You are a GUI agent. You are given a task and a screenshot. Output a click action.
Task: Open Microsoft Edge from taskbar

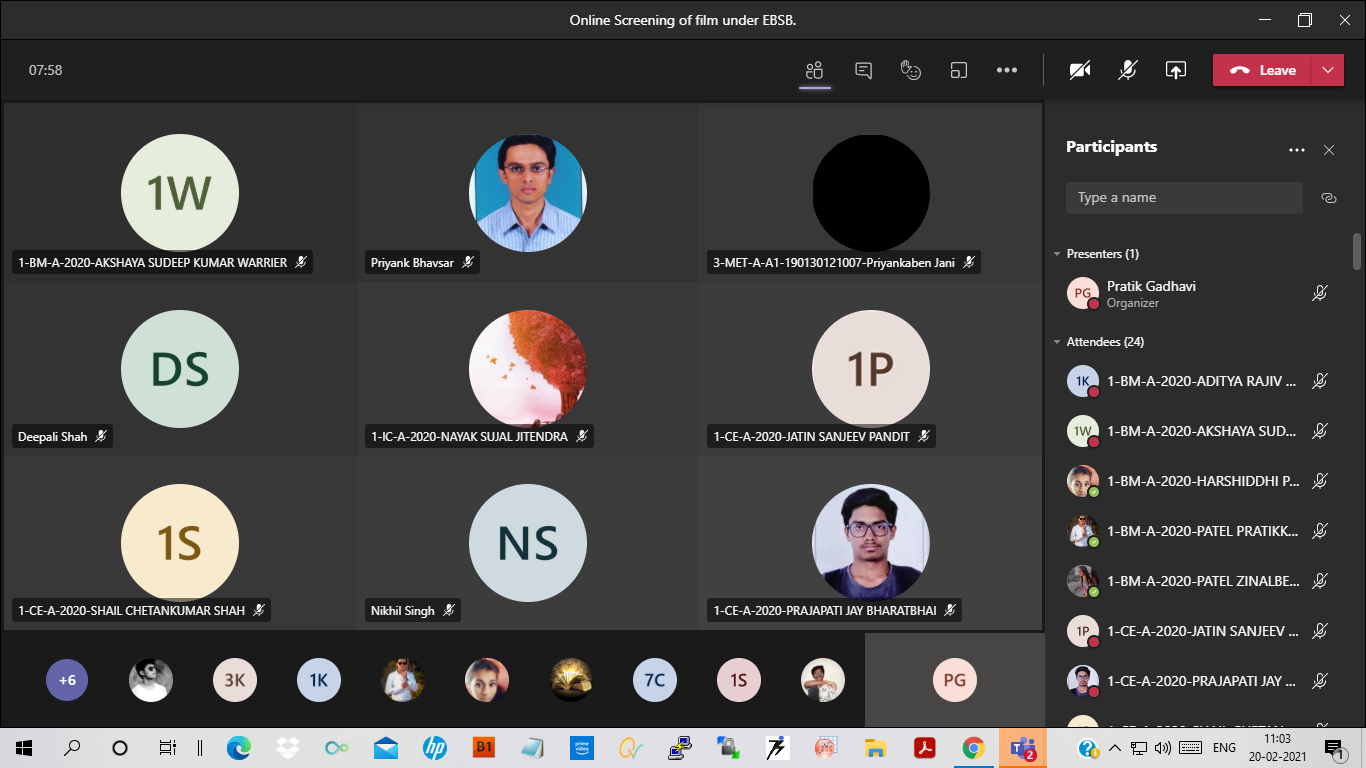point(238,747)
